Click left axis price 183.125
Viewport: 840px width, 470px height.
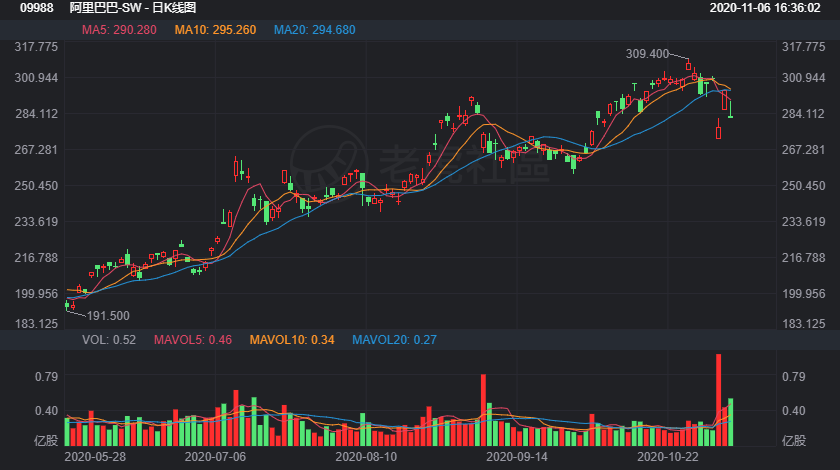(x=36, y=324)
